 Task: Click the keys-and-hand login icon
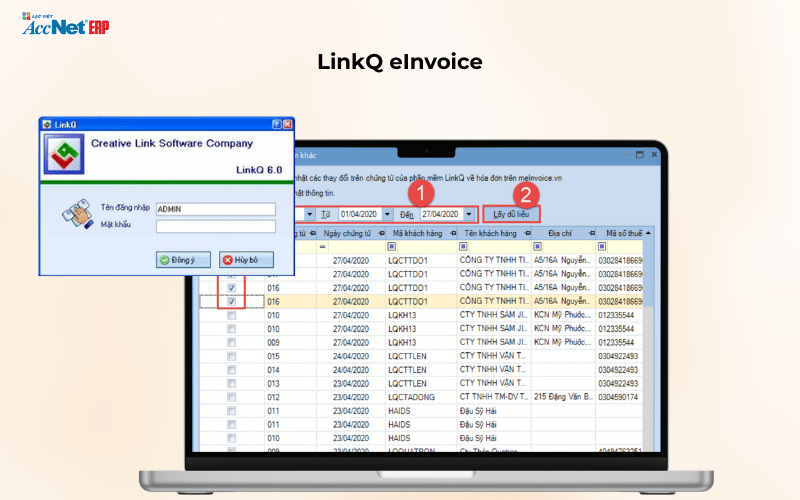[78, 214]
